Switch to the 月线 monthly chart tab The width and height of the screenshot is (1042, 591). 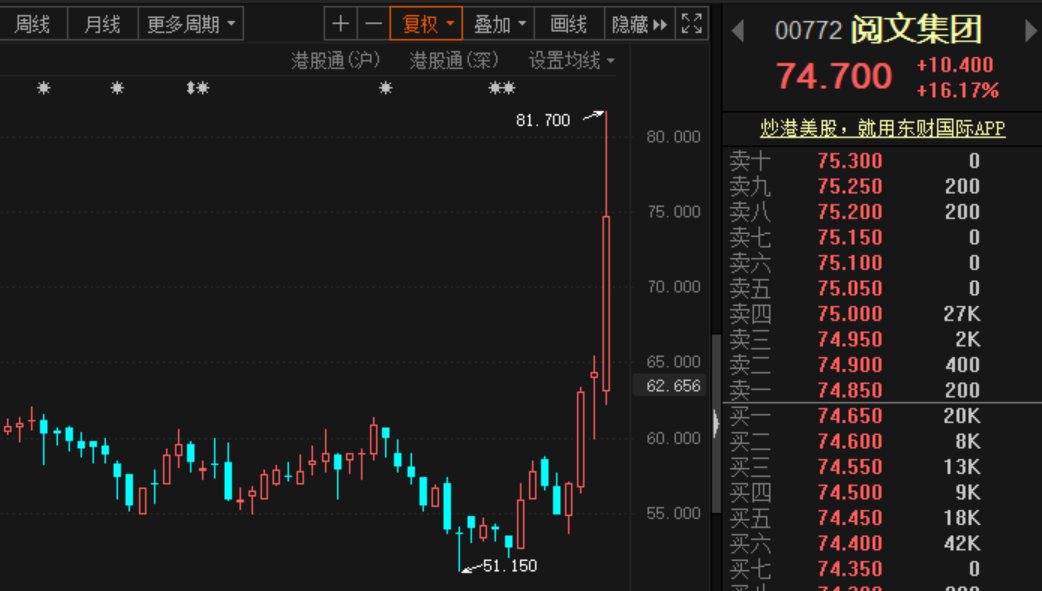(100, 23)
